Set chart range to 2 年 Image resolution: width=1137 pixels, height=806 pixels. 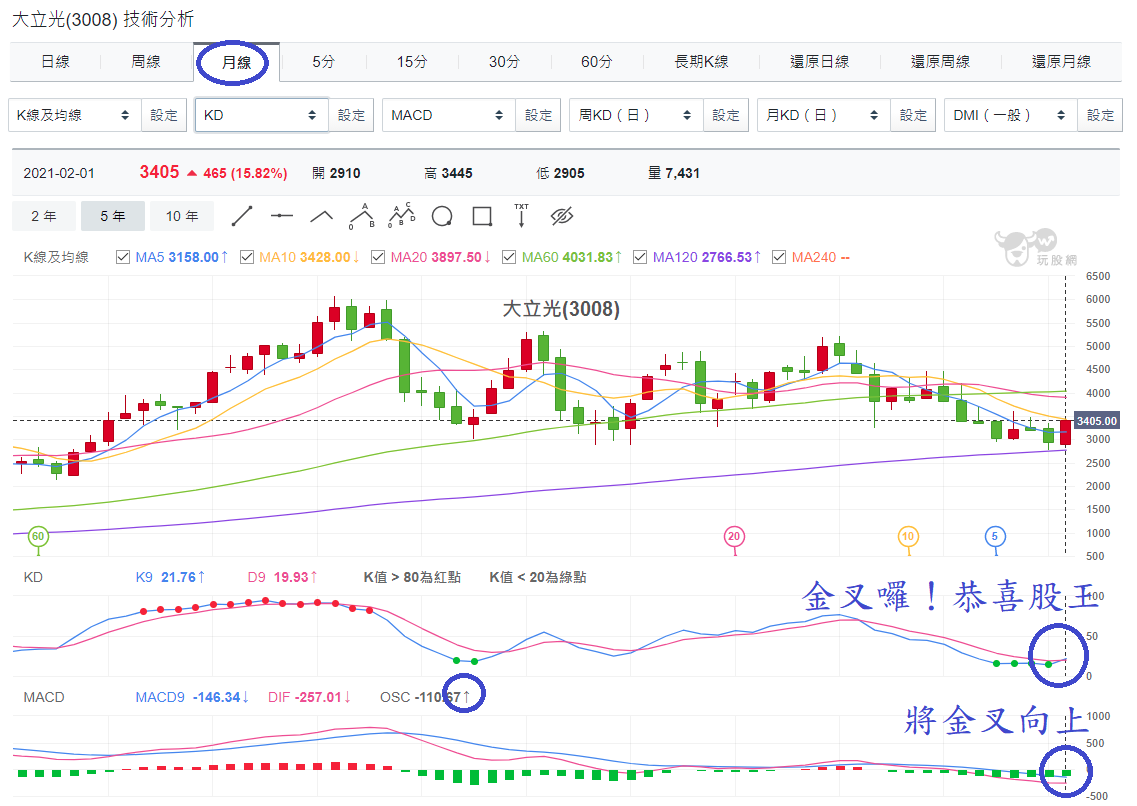(x=44, y=216)
